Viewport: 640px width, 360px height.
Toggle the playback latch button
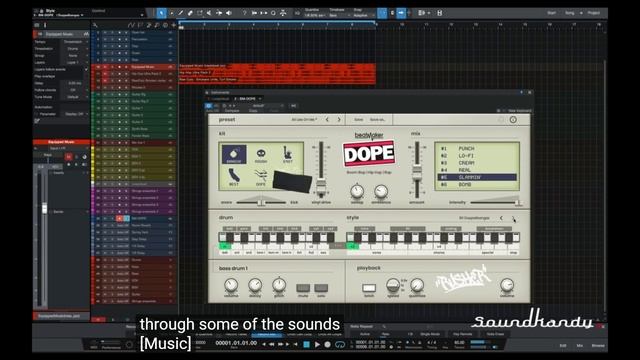coord(369,288)
